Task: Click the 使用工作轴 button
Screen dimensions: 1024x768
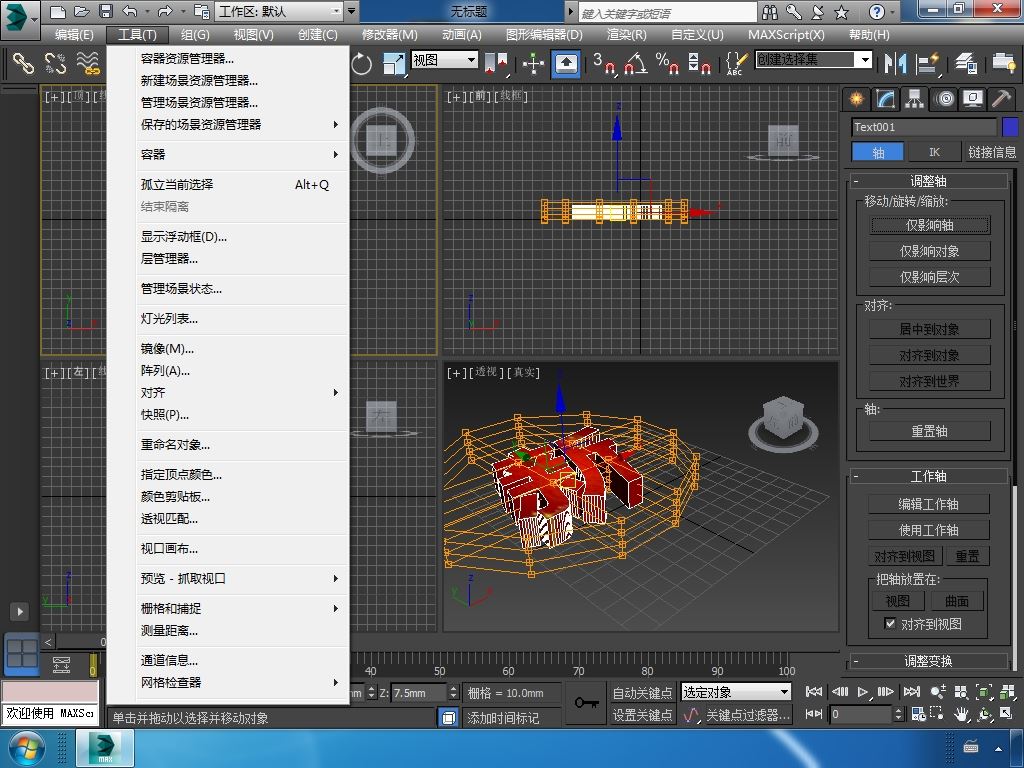Action: tap(928, 530)
